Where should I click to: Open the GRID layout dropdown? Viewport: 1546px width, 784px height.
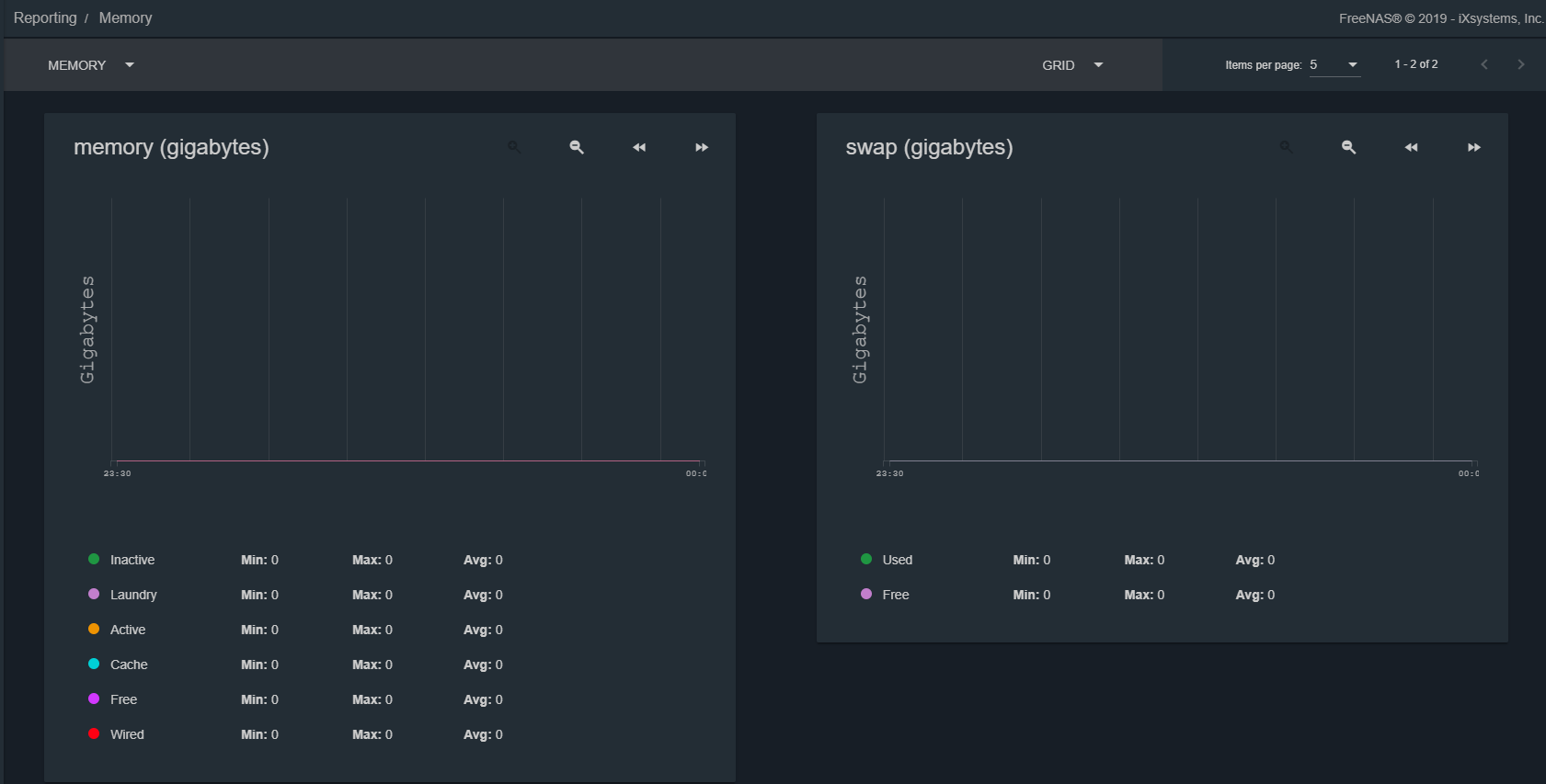[1071, 65]
